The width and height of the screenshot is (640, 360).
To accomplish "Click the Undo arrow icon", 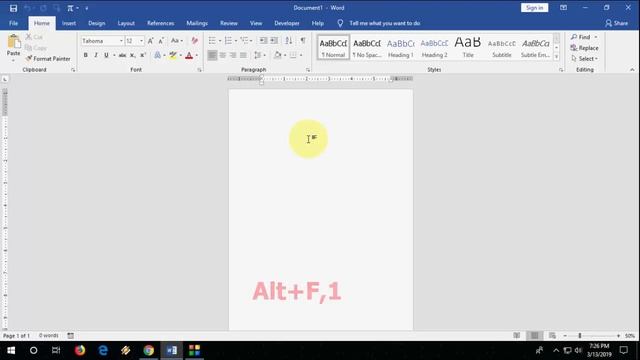I will pyautogui.click(x=27, y=8).
